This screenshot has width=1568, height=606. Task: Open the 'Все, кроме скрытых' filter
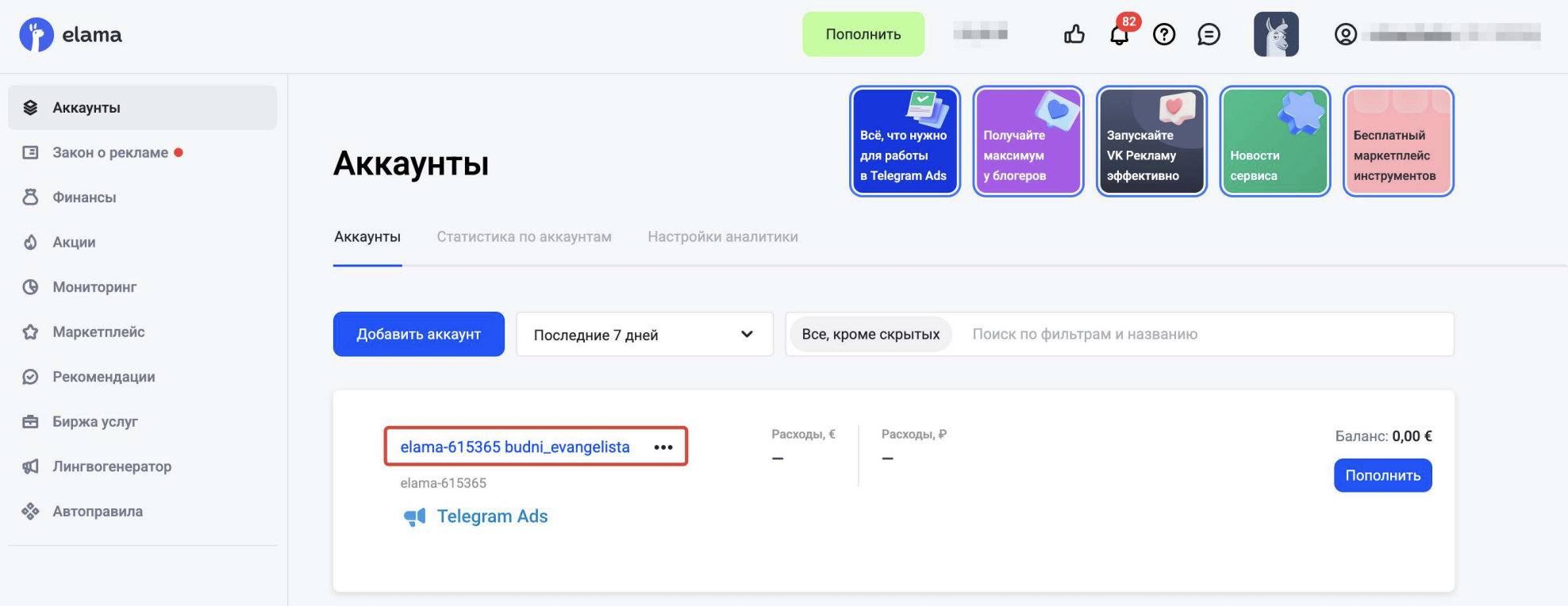[x=870, y=335]
